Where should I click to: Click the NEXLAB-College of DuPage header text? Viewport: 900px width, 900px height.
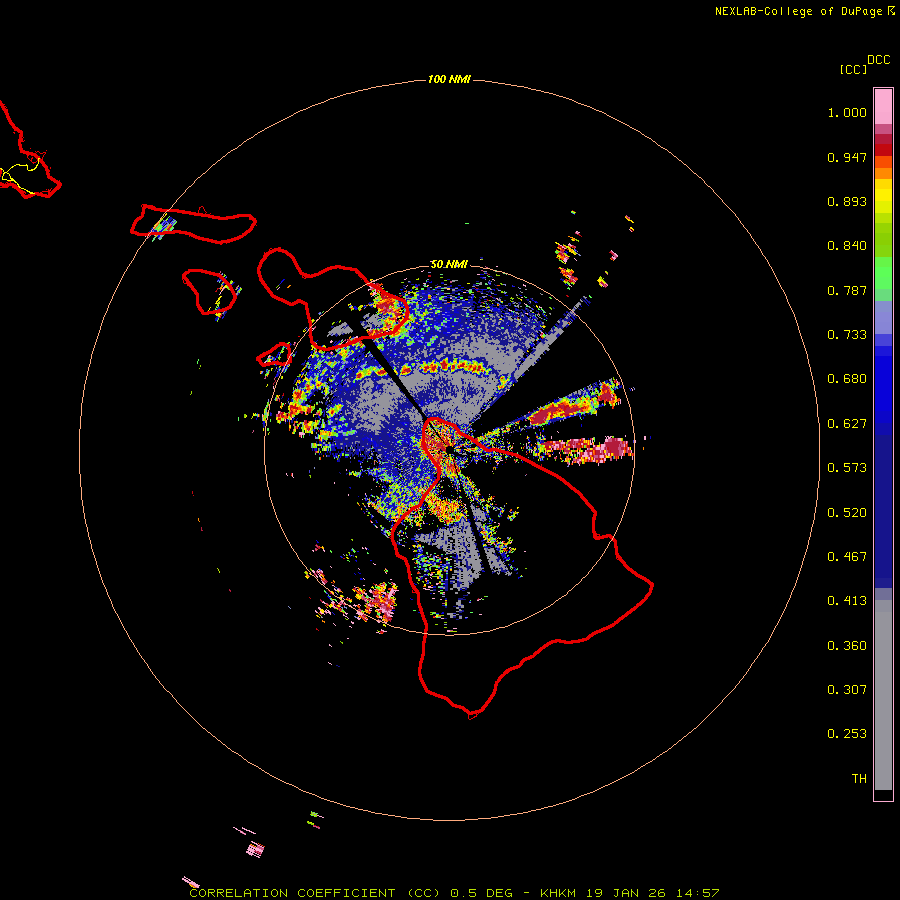[798, 11]
